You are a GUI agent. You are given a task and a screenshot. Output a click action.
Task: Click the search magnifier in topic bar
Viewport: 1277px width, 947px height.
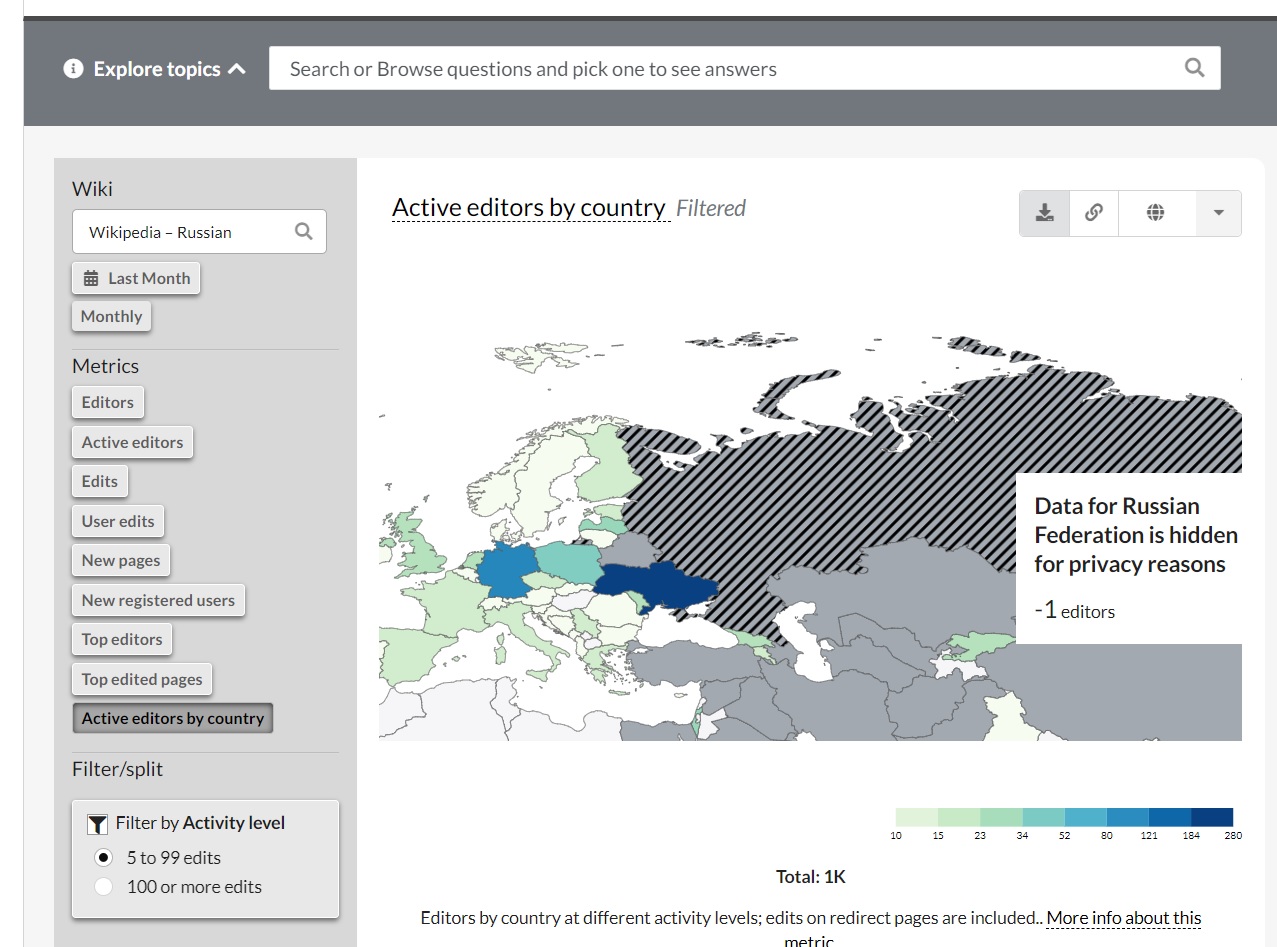[x=1194, y=68]
